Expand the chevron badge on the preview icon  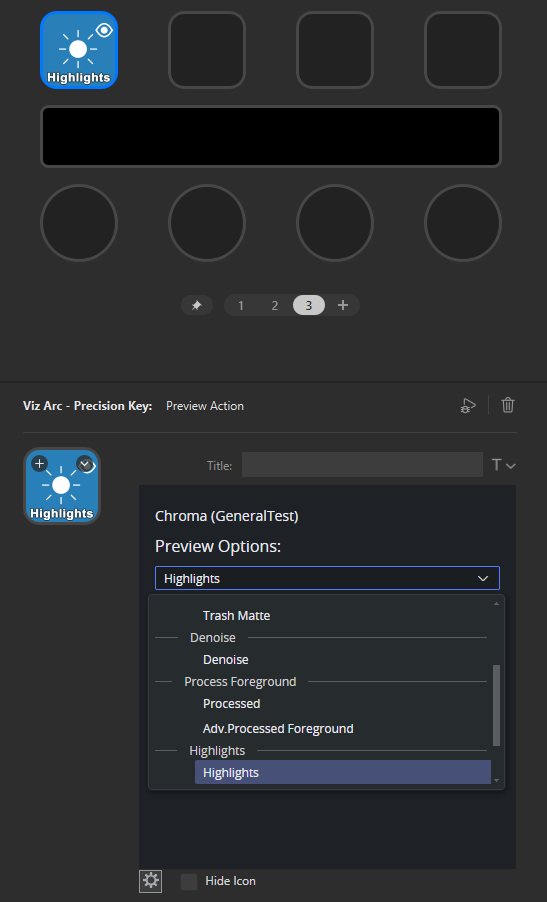[85, 463]
